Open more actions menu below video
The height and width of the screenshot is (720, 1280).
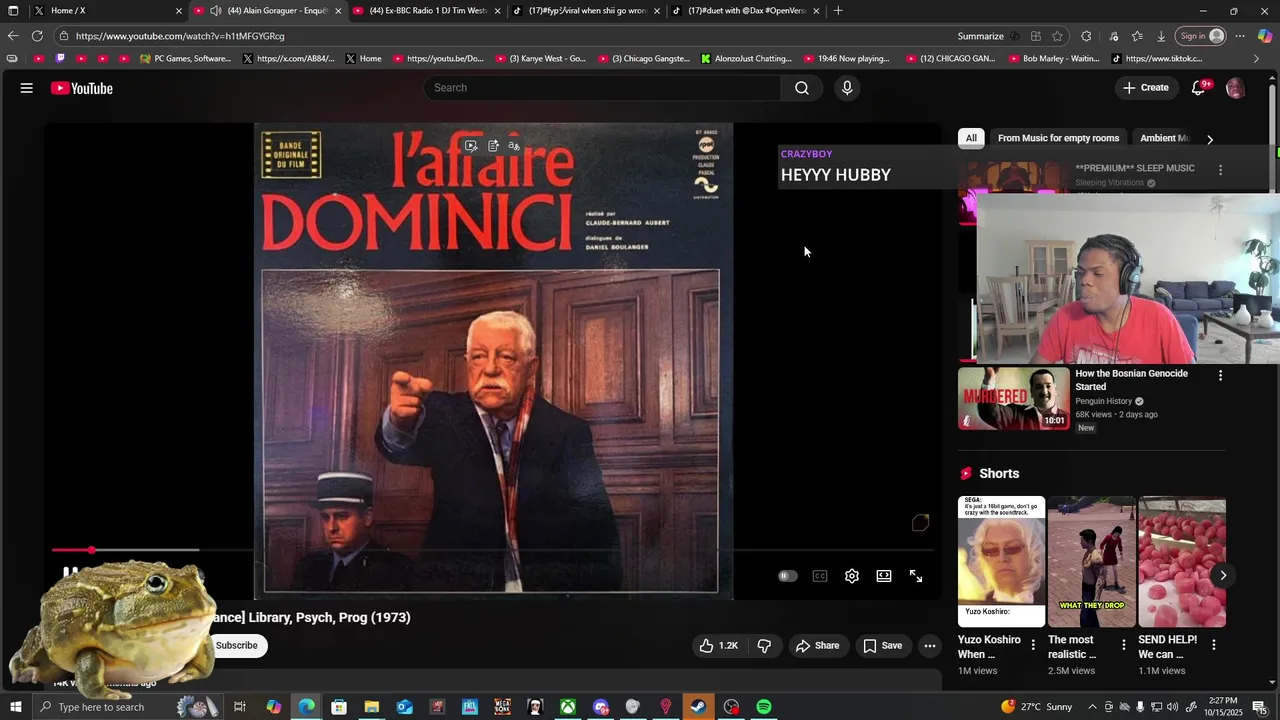[930, 646]
